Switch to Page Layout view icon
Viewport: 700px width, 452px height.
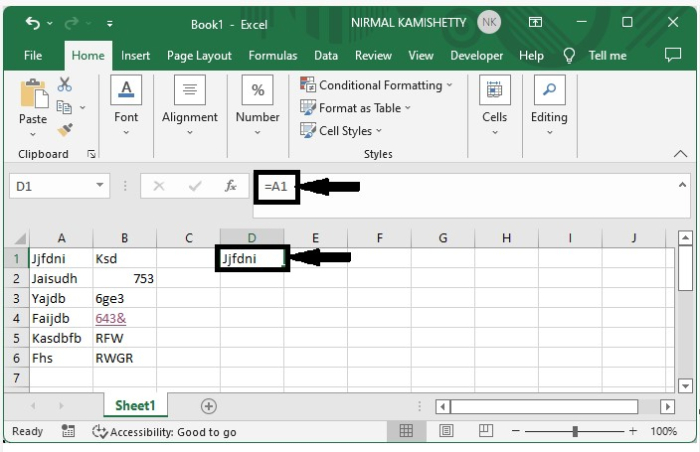pyautogui.click(x=446, y=431)
